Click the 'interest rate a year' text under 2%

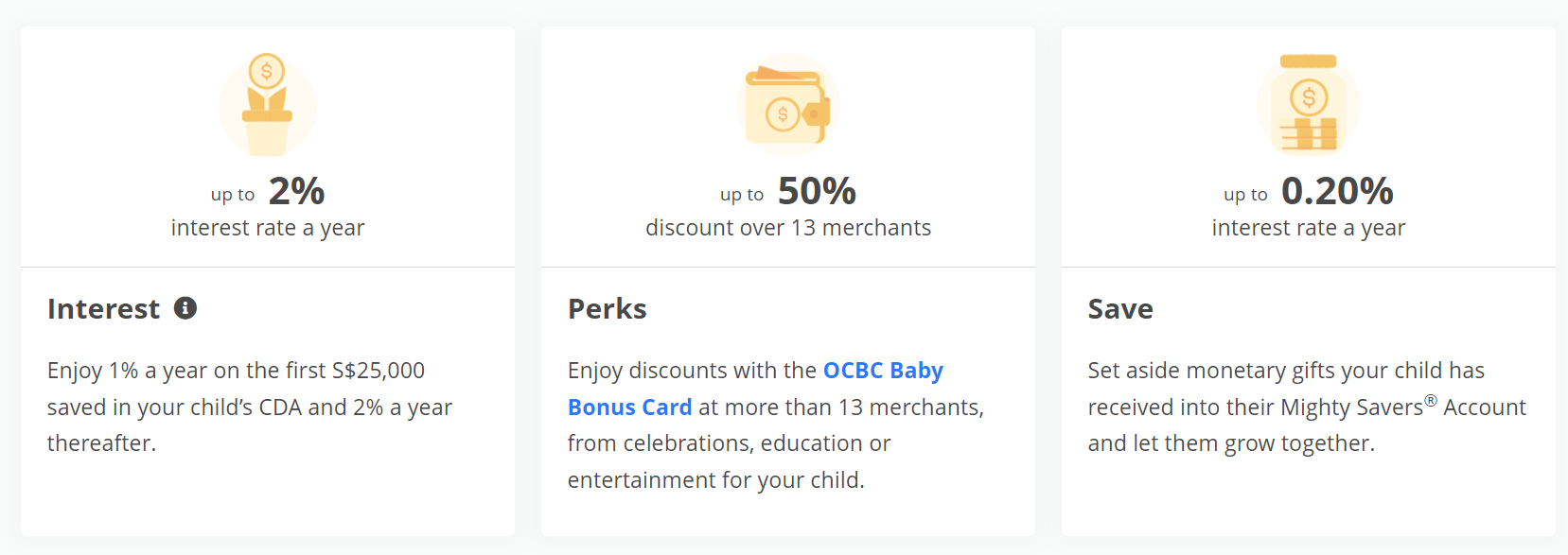268,228
